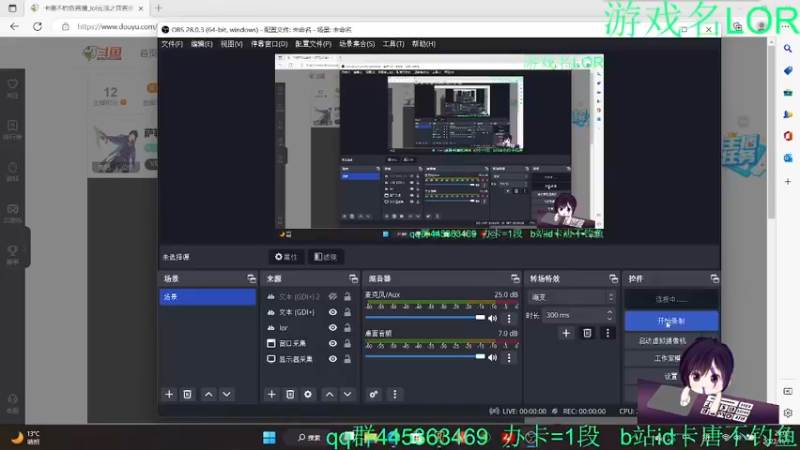This screenshot has height=450, width=800.
Task: Add a new scene with plus icon
Action: point(169,394)
